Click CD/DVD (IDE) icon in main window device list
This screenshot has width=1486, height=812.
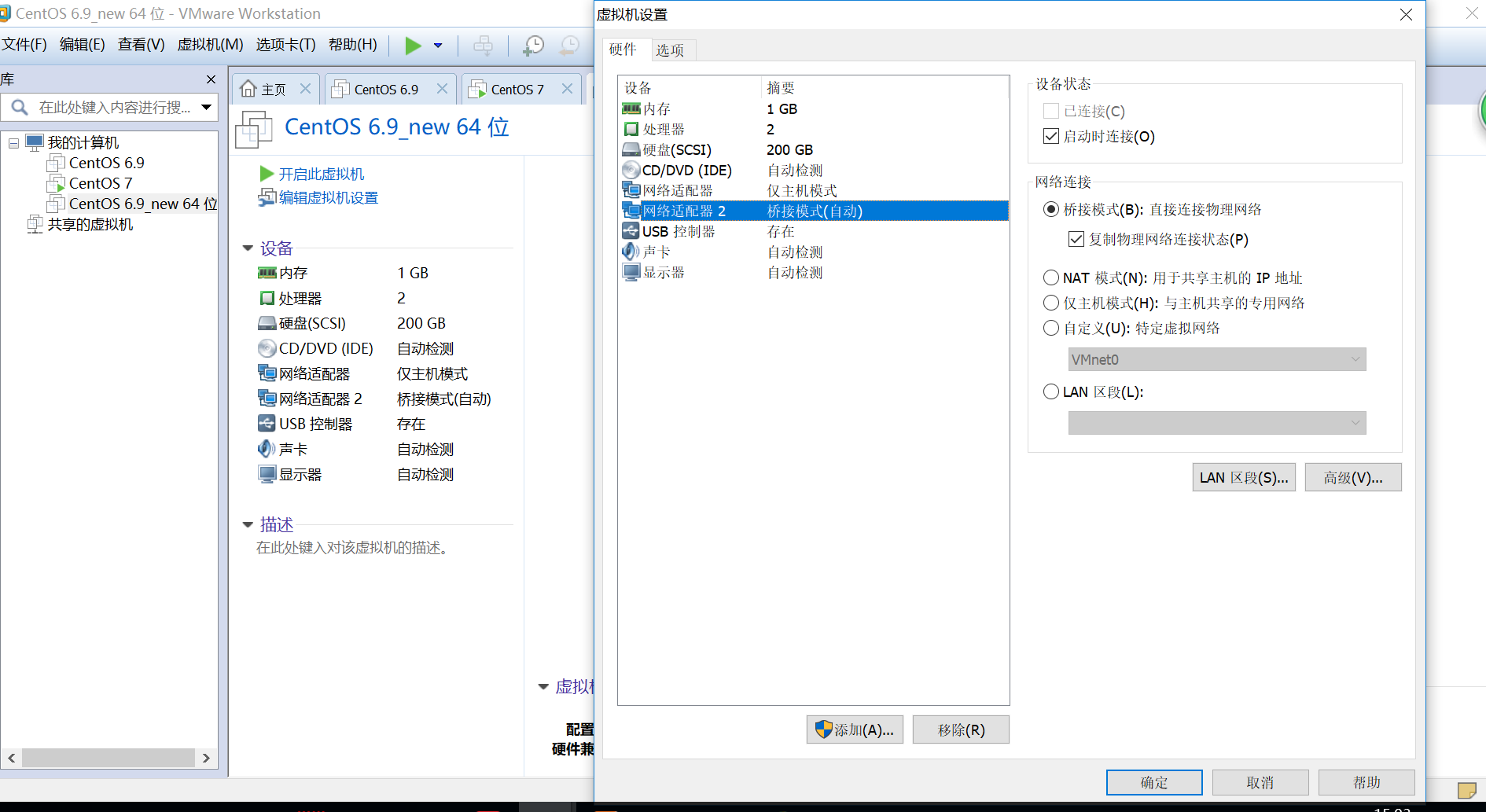click(267, 348)
